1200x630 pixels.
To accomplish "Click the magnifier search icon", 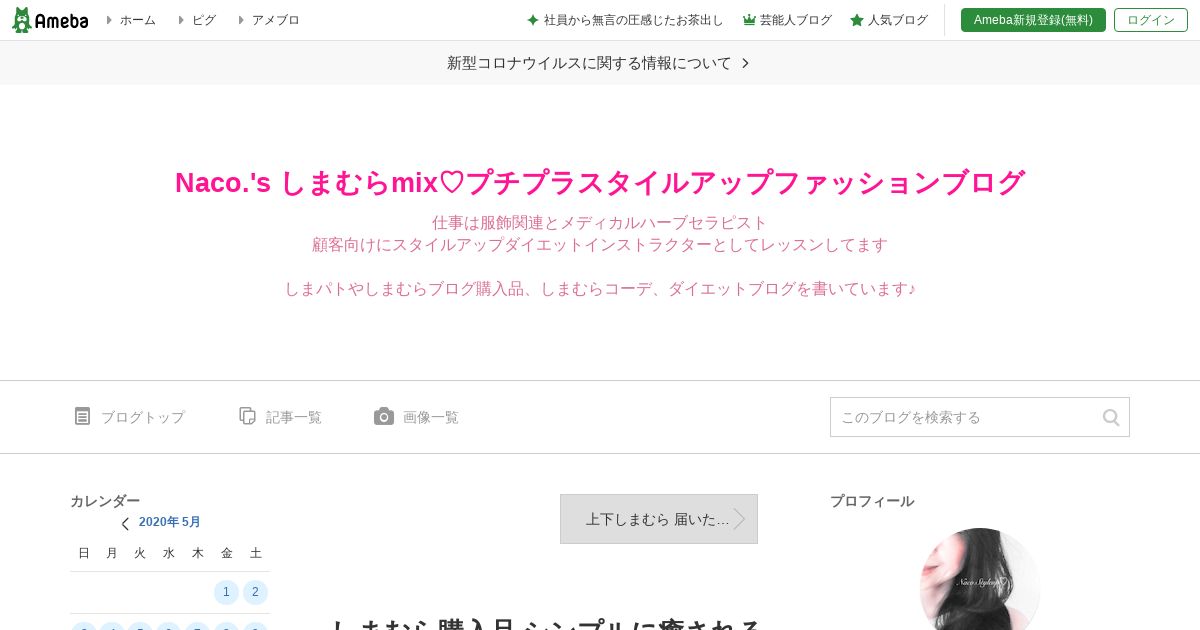I will 1111,417.
